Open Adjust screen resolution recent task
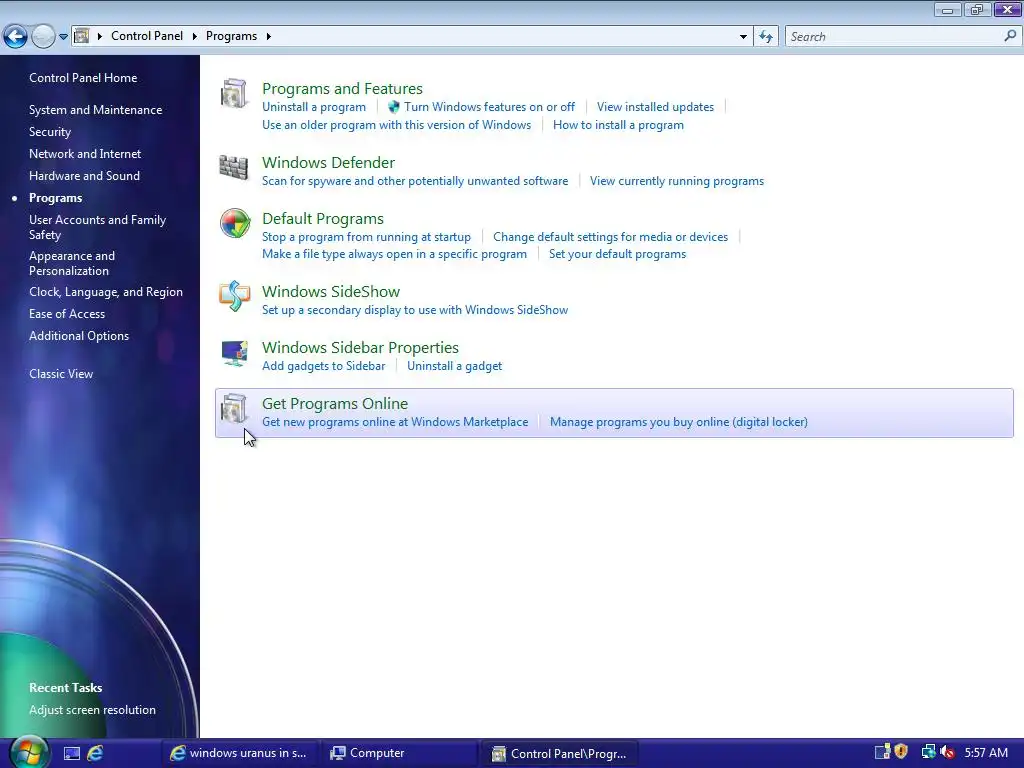 click(x=92, y=710)
